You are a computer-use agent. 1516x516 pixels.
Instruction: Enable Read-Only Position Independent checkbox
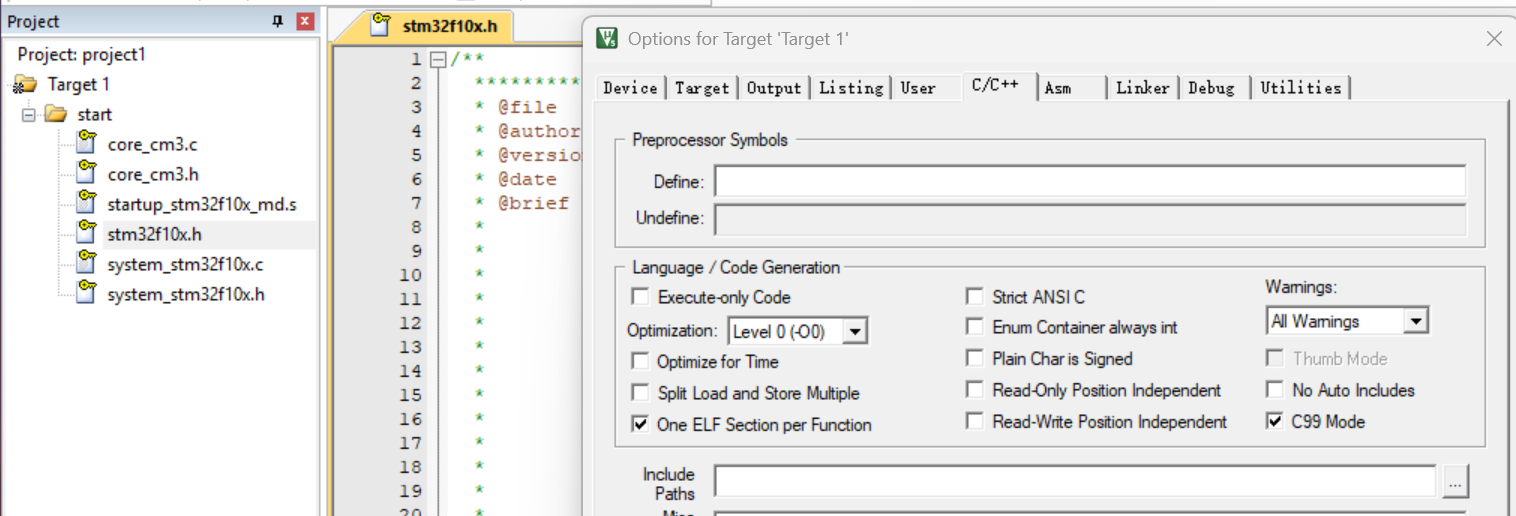pyautogui.click(x=974, y=390)
